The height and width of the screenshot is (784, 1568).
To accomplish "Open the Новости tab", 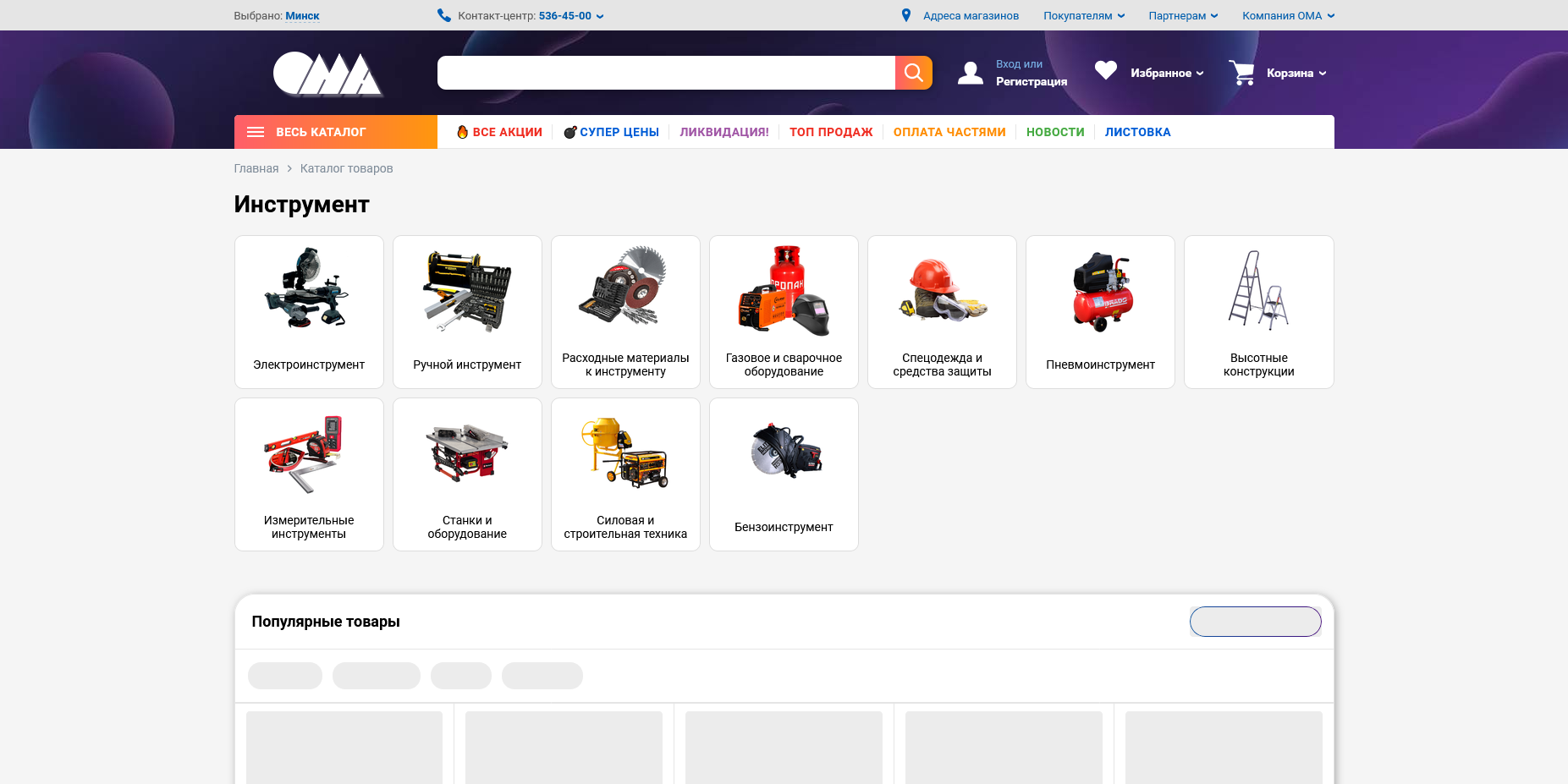I will click(1055, 132).
